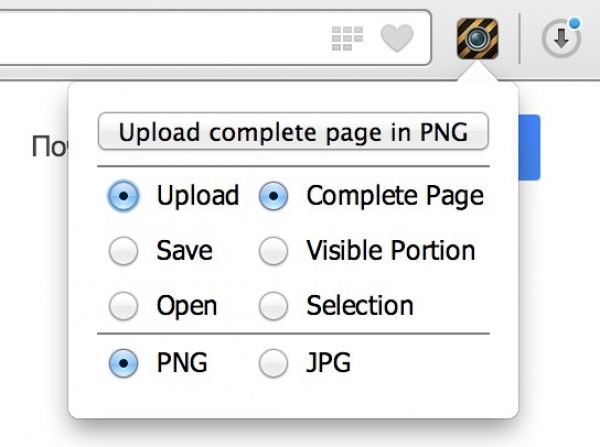Choose the Visible Portion radio option
This screenshot has height=447, width=600.
click(x=273, y=251)
